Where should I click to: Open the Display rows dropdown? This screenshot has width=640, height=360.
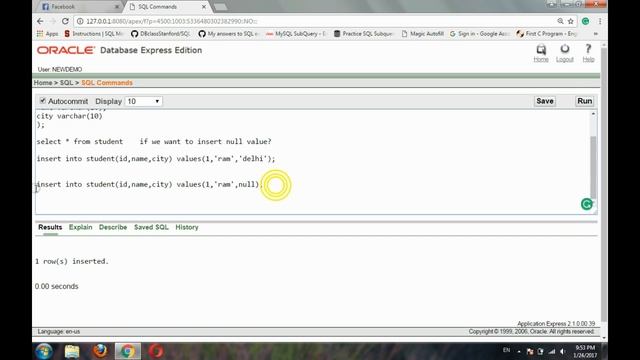coord(143,101)
